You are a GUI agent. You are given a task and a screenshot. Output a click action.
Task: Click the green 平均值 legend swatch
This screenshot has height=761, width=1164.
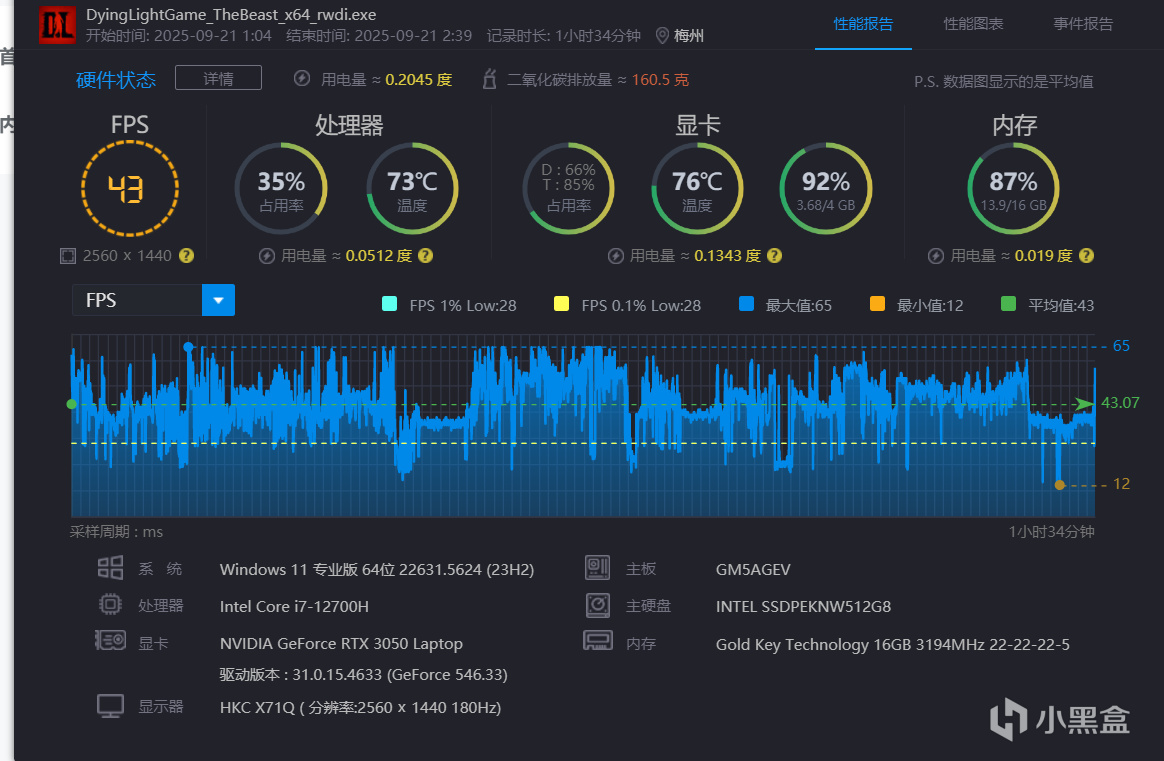tap(1008, 304)
